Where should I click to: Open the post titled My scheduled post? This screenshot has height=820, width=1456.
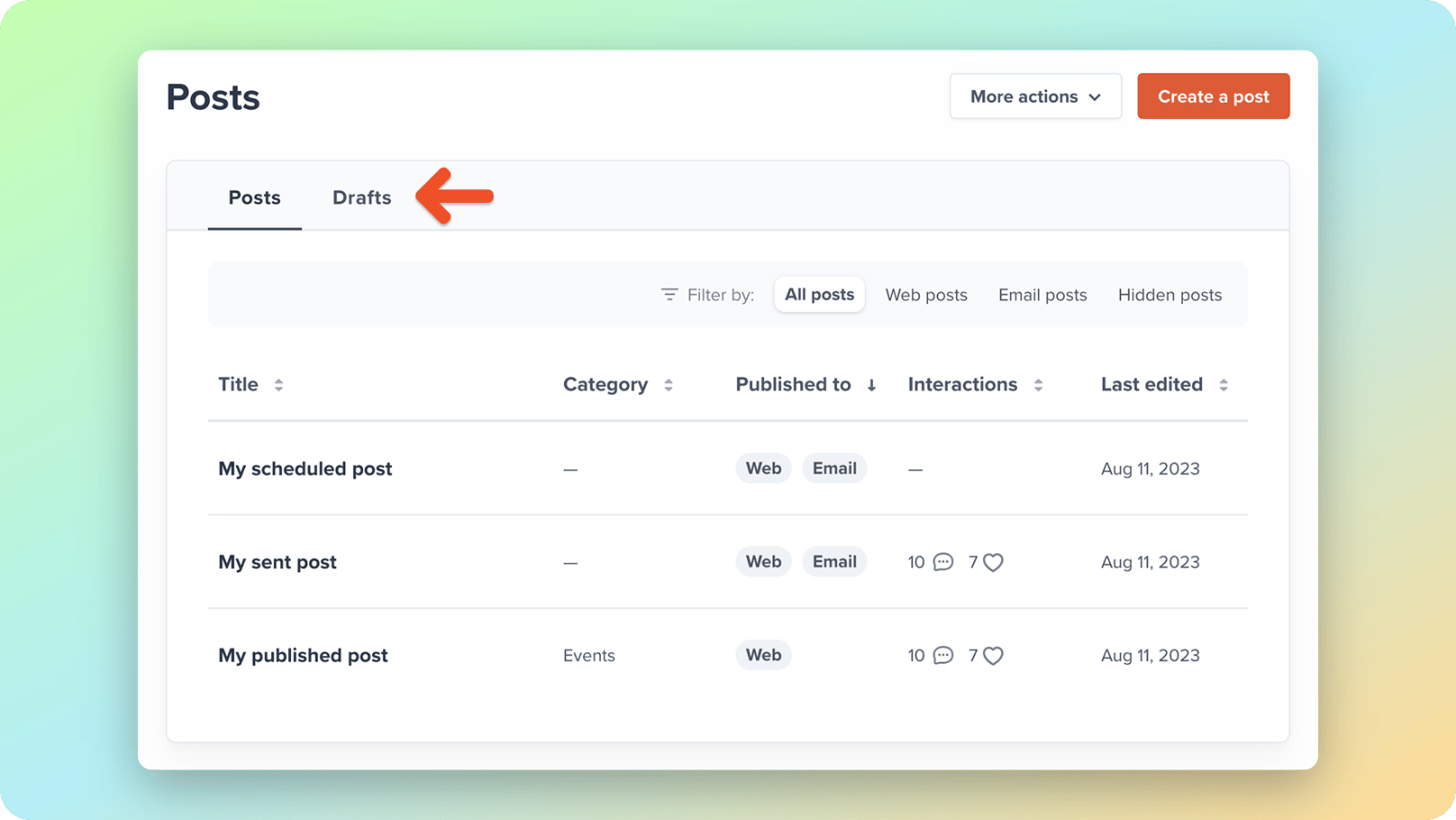tap(305, 469)
